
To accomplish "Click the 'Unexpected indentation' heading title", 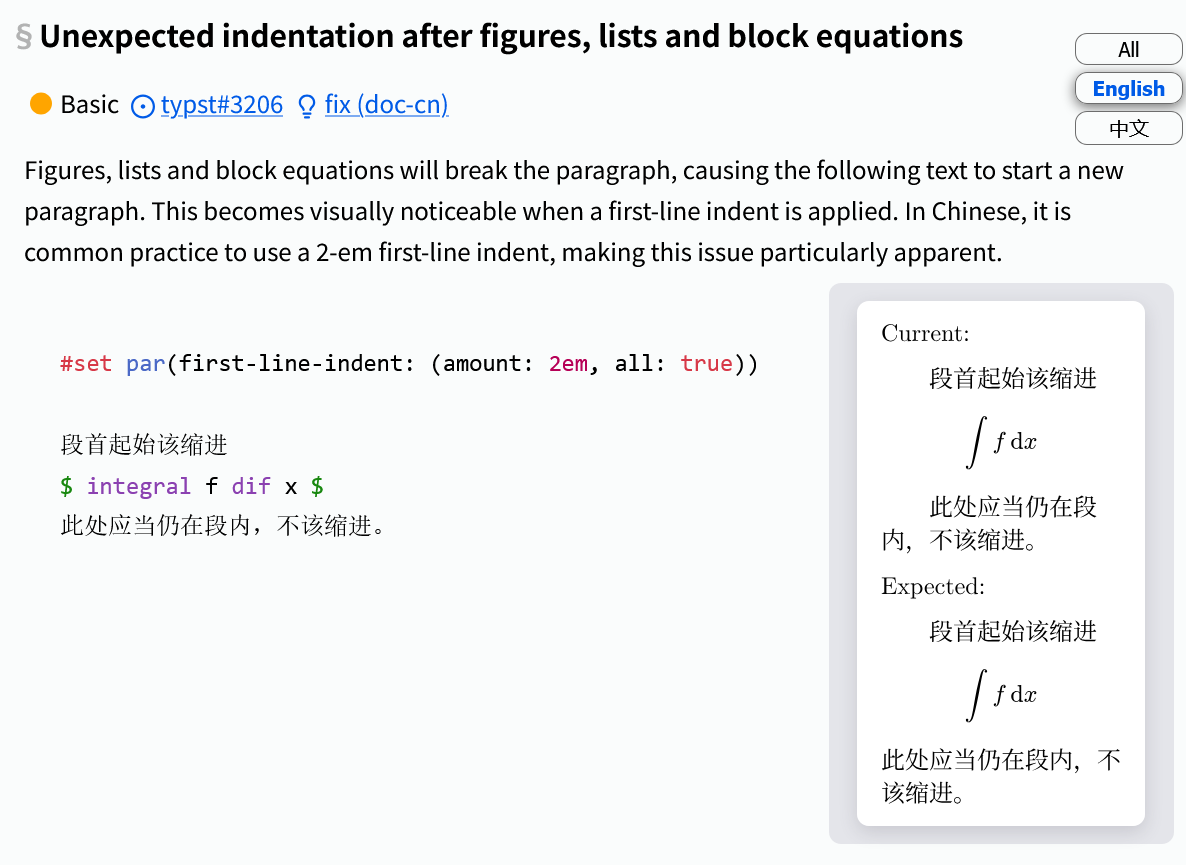I will point(501,37).
